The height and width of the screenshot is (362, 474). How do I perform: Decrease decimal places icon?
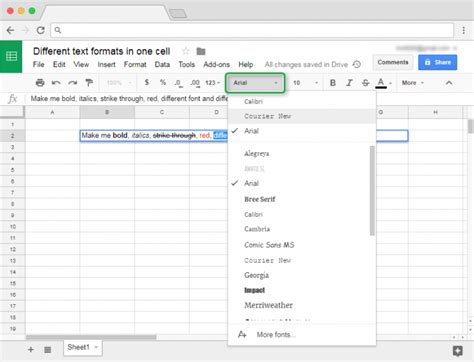tap(178, 83)
